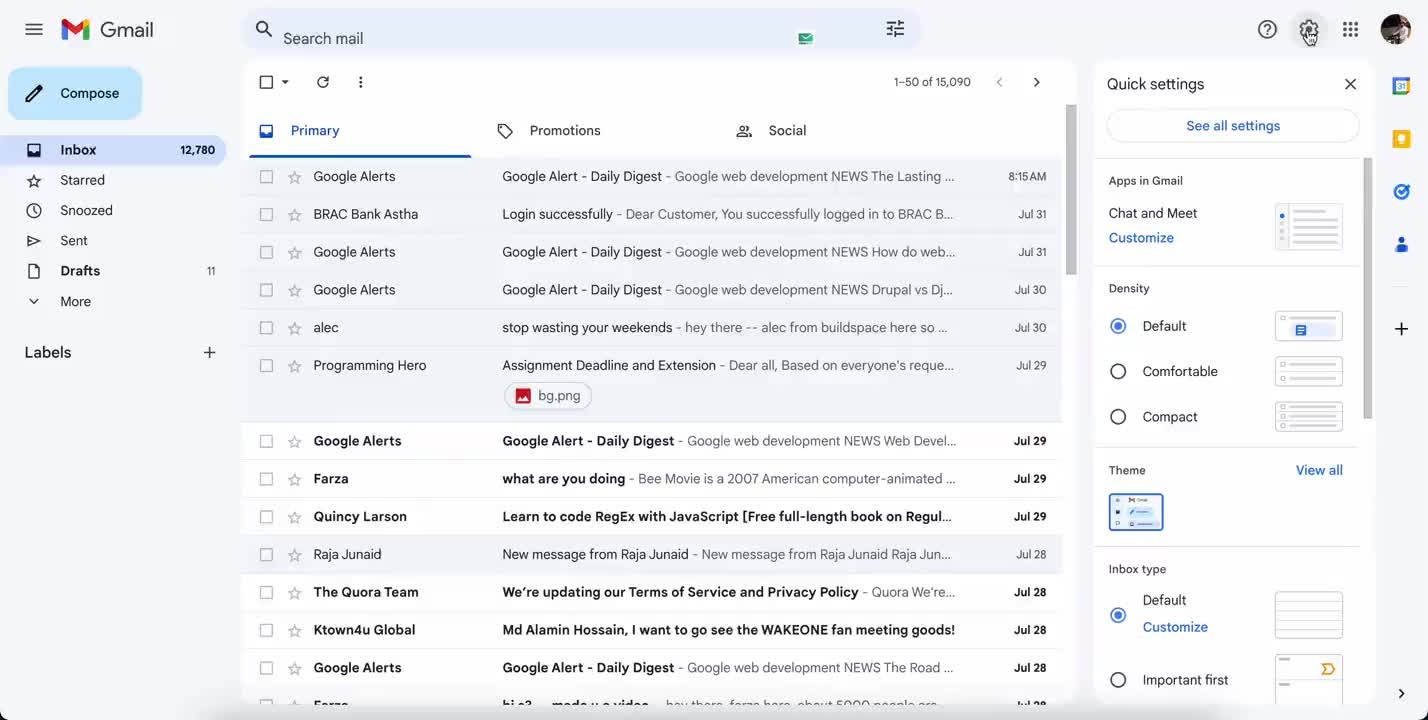Click the Quick settings panel scrollbar
Viewport: 1428px width, 720px height.
pos(1368,288)
